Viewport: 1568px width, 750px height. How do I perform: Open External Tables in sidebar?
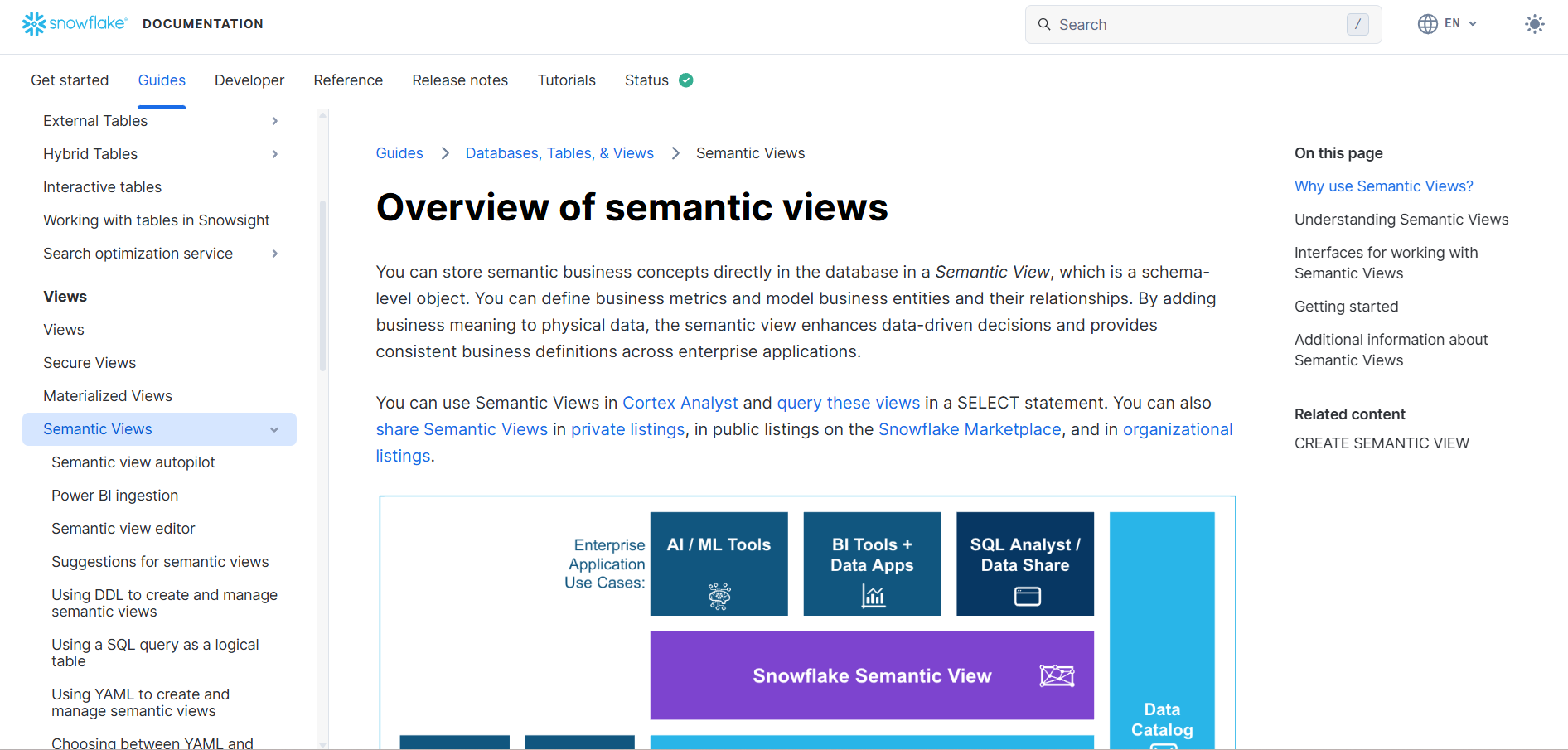click(x=95, y=121)
